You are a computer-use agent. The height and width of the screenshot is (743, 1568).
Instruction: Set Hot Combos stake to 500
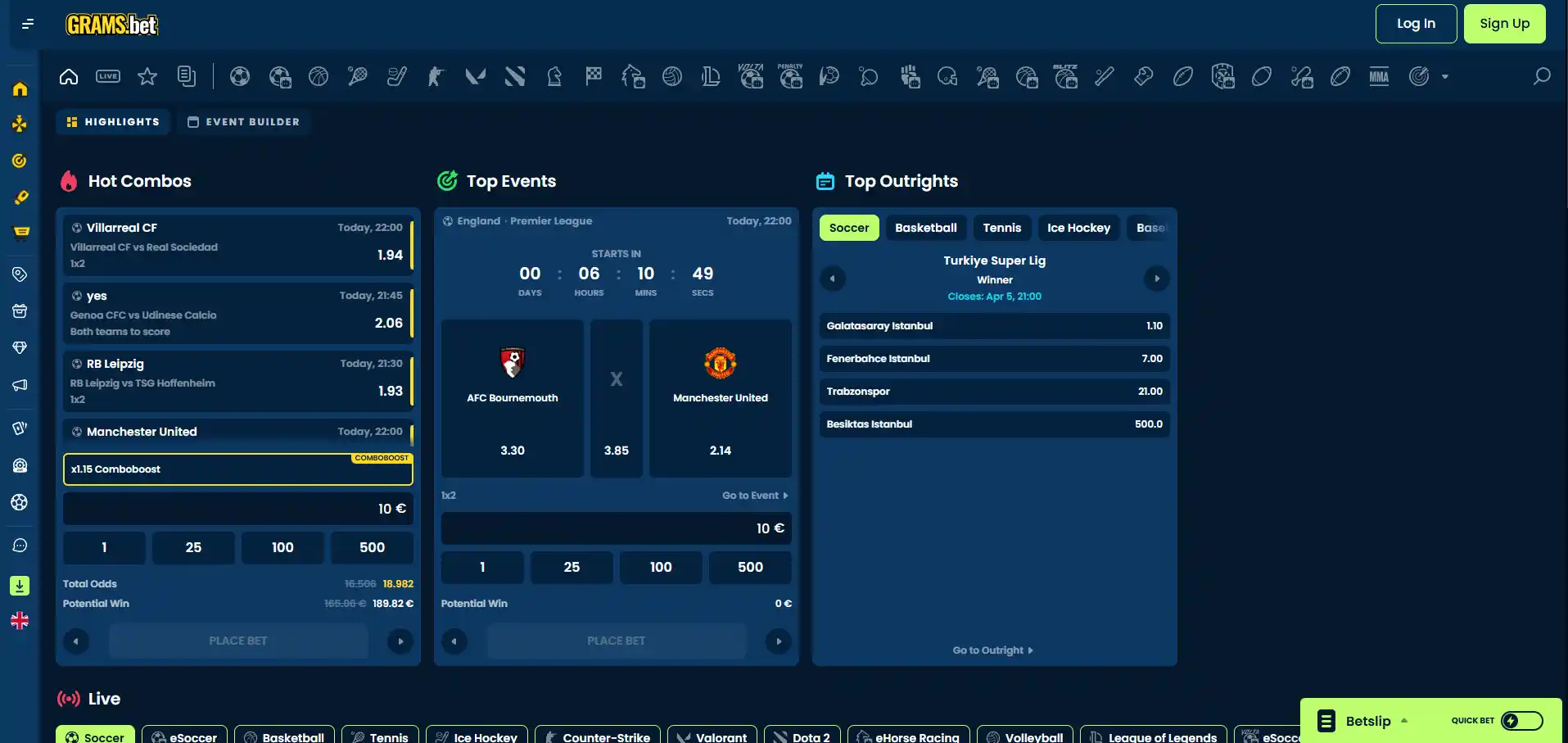(372, 548)
